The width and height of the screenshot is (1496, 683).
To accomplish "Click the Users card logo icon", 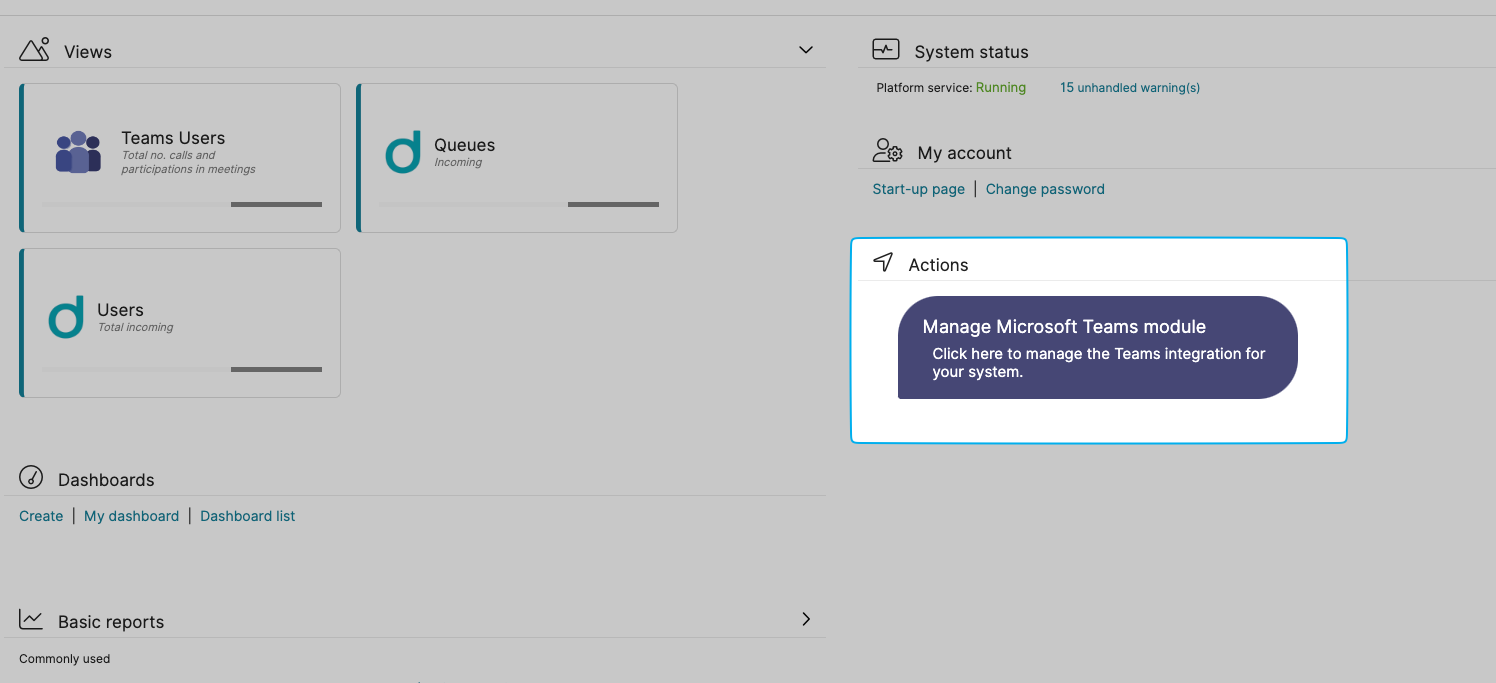I will pos(66,318).
